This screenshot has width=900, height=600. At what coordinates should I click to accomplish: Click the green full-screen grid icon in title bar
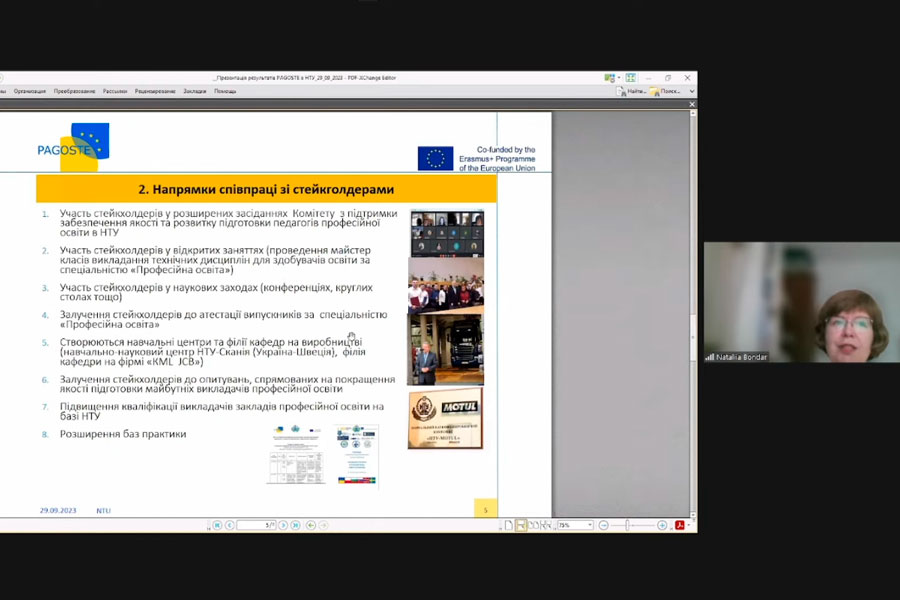(x=631, y=78)
